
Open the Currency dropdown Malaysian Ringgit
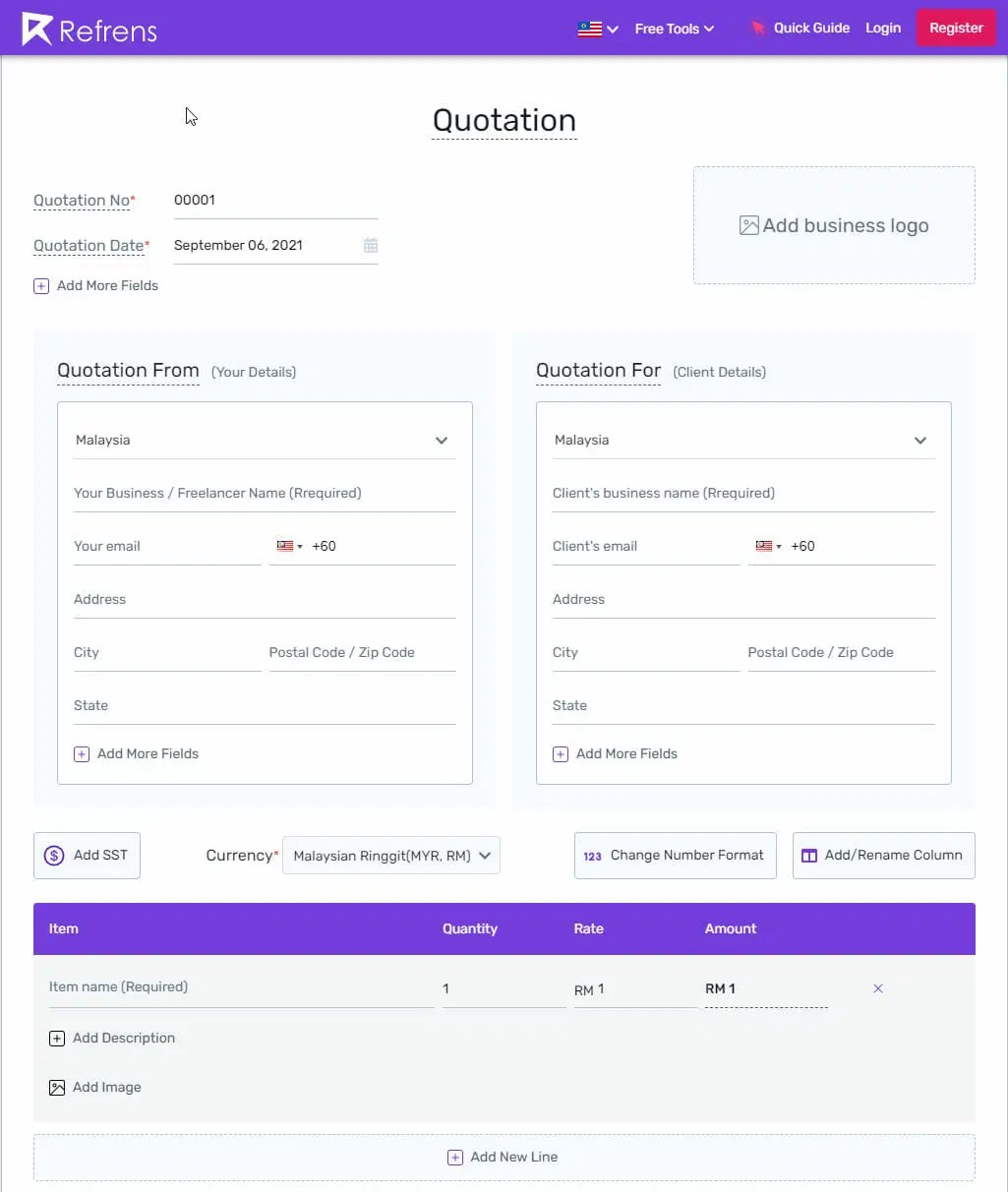(391, 856)
